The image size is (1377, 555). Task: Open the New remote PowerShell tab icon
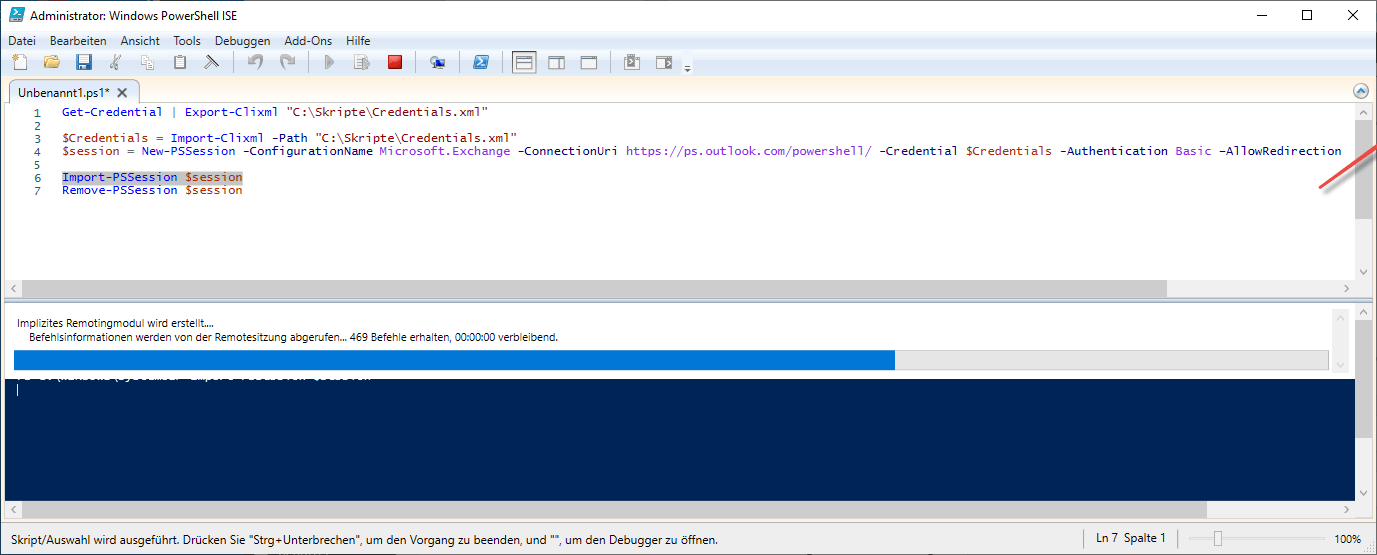(437, 63)
